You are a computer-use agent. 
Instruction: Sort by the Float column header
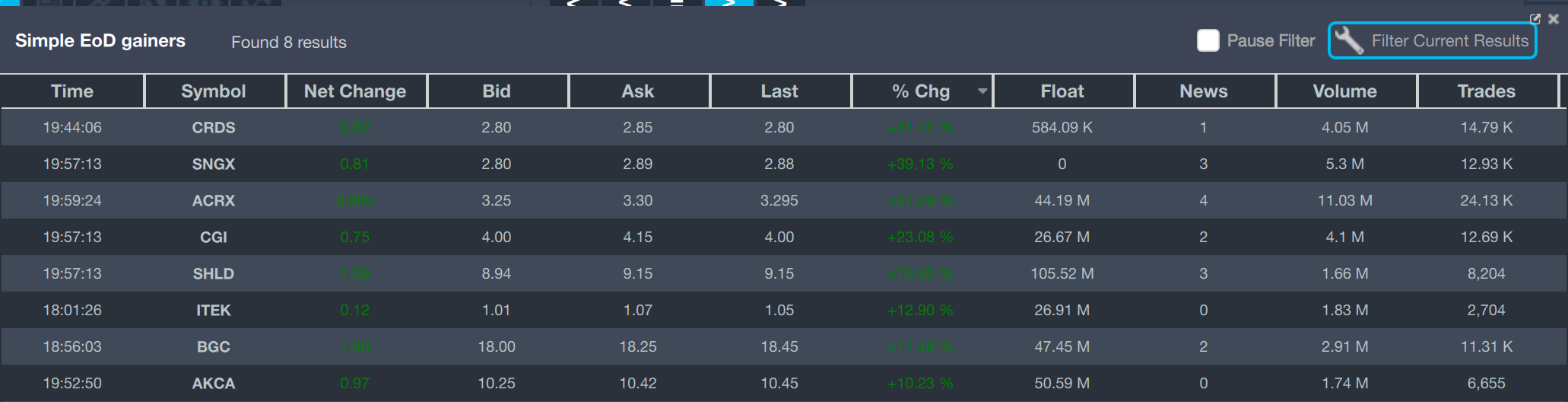[1062, 91]
